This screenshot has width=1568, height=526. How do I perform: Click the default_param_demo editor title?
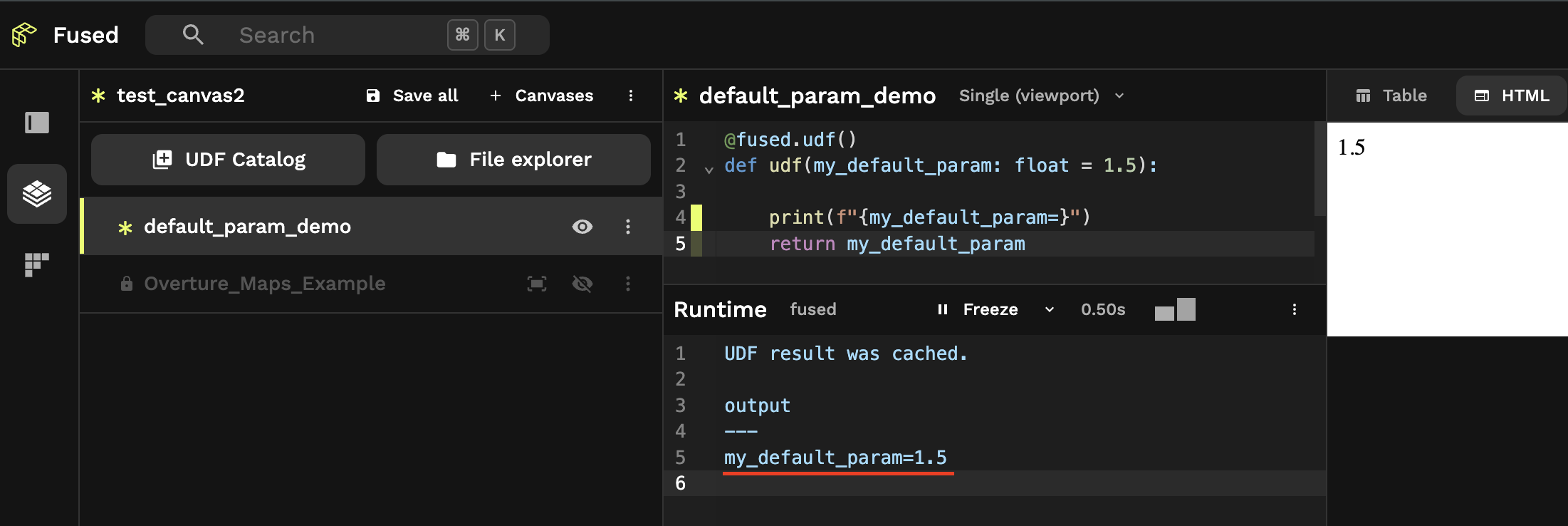pyautogui.click(x=817, y=96)
